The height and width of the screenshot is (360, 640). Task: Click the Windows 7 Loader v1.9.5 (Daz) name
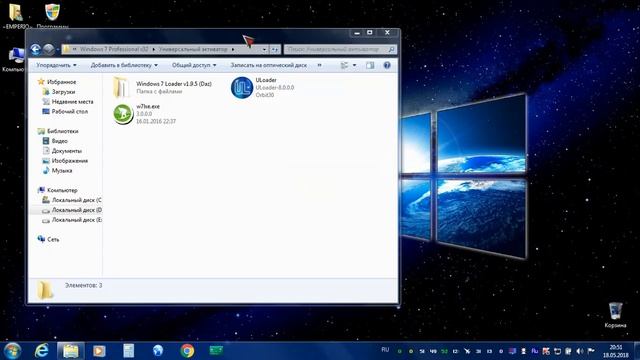[174, 84]
